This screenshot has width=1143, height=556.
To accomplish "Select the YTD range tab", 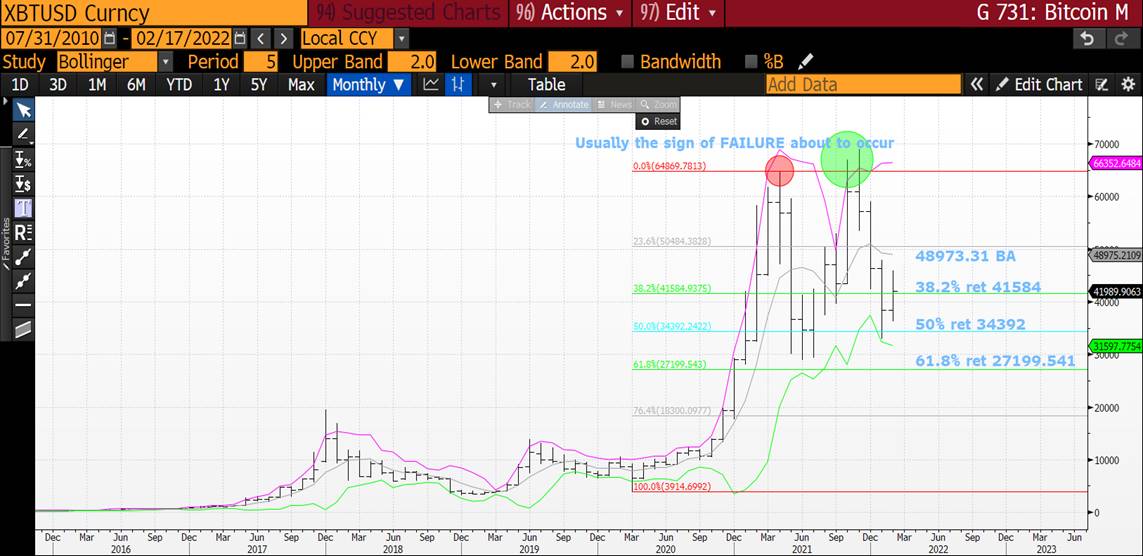I will (x=179, y=85).
